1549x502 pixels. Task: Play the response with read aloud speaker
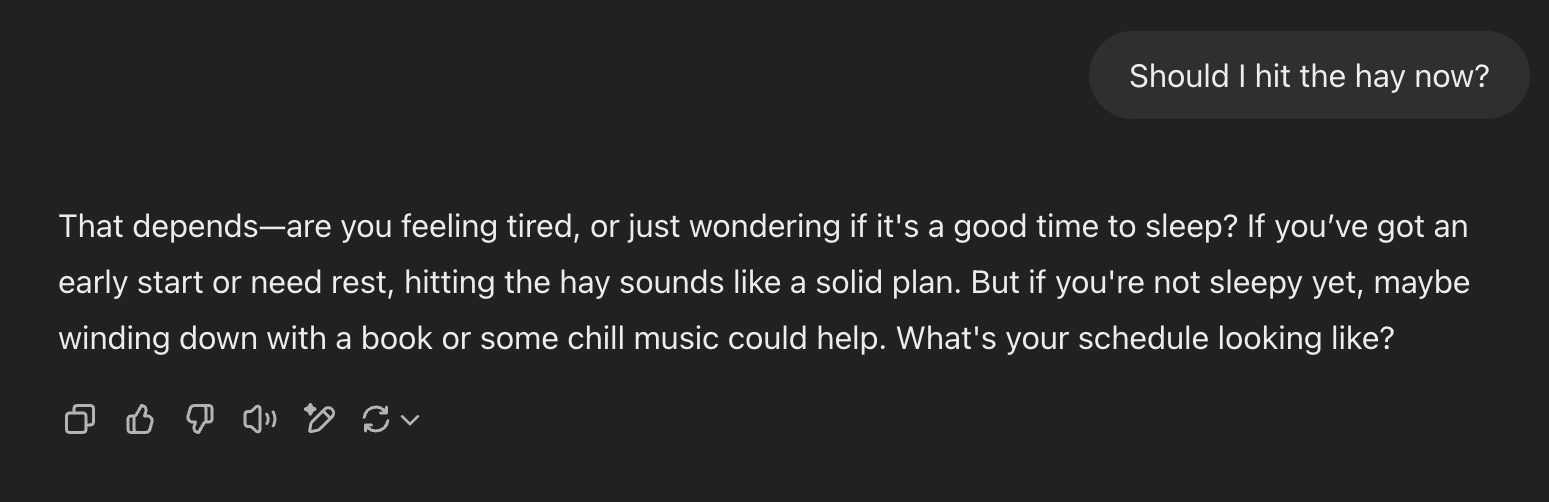[260, 420]
